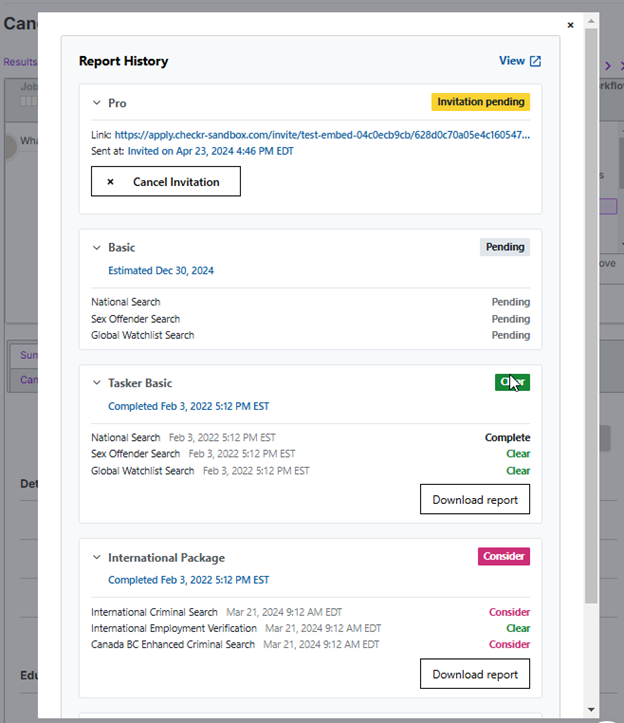The height and width of the screenshot is (723, 624).
Task: Click International Employment Verification row
Action: pos(310,628)
